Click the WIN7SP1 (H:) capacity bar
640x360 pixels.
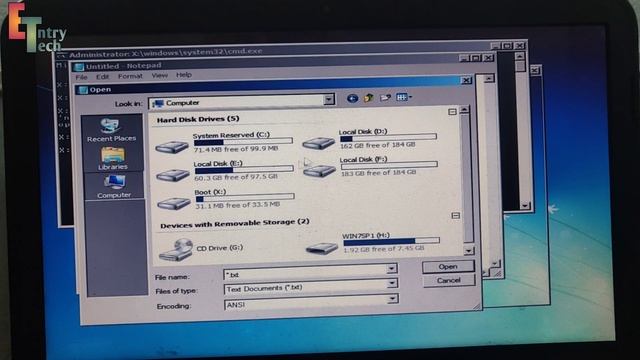[391, 241]
